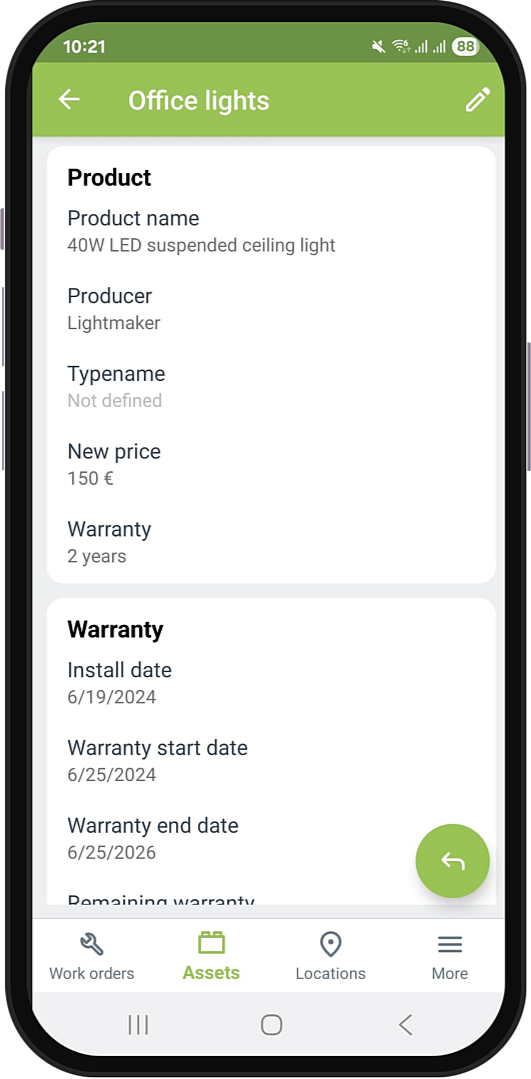
Task: Tap Warranty start date value
Action: pyautogui.click(x=111, y=775)
